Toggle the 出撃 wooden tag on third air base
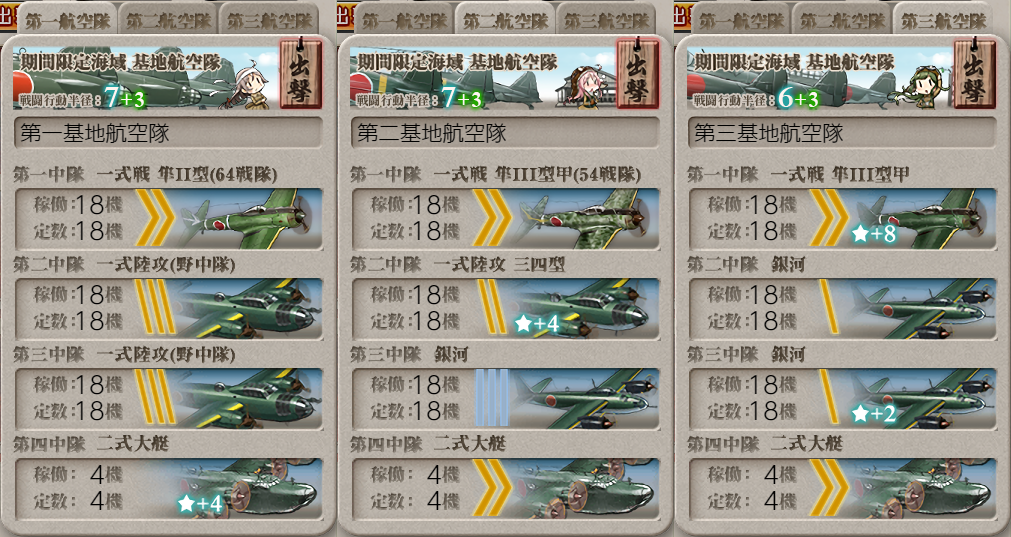 [x=975, y=74]
